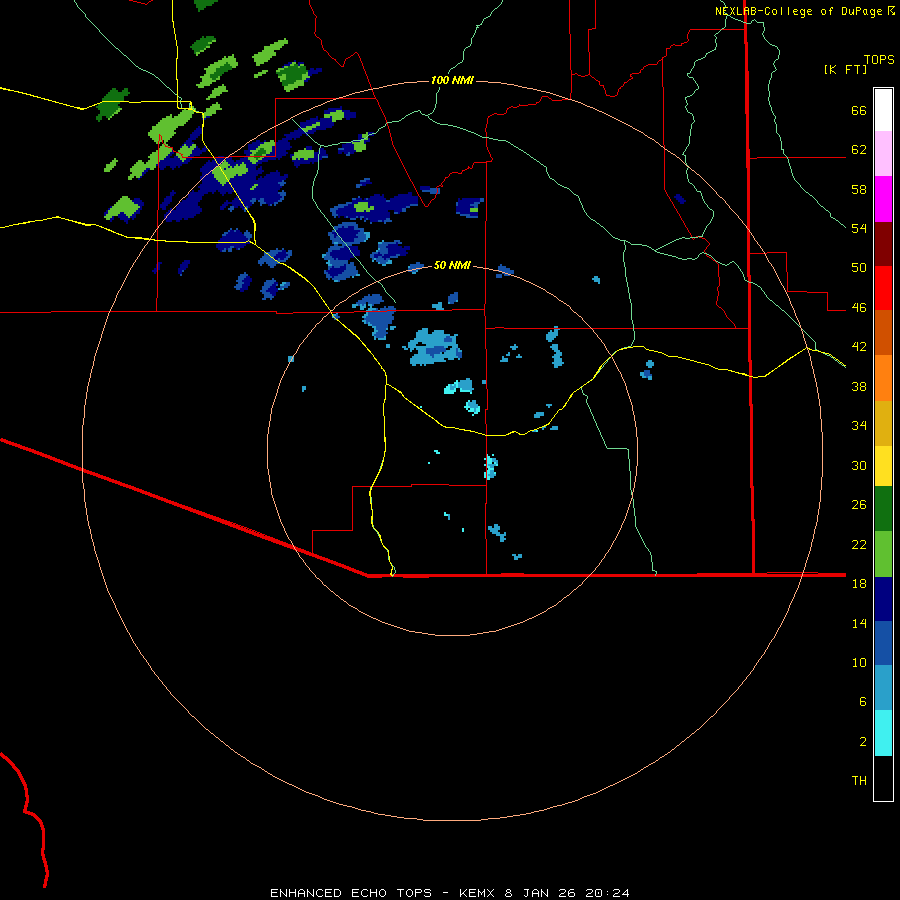
Task: Click the [K FT] units label
Action: [x=845, y=70]
